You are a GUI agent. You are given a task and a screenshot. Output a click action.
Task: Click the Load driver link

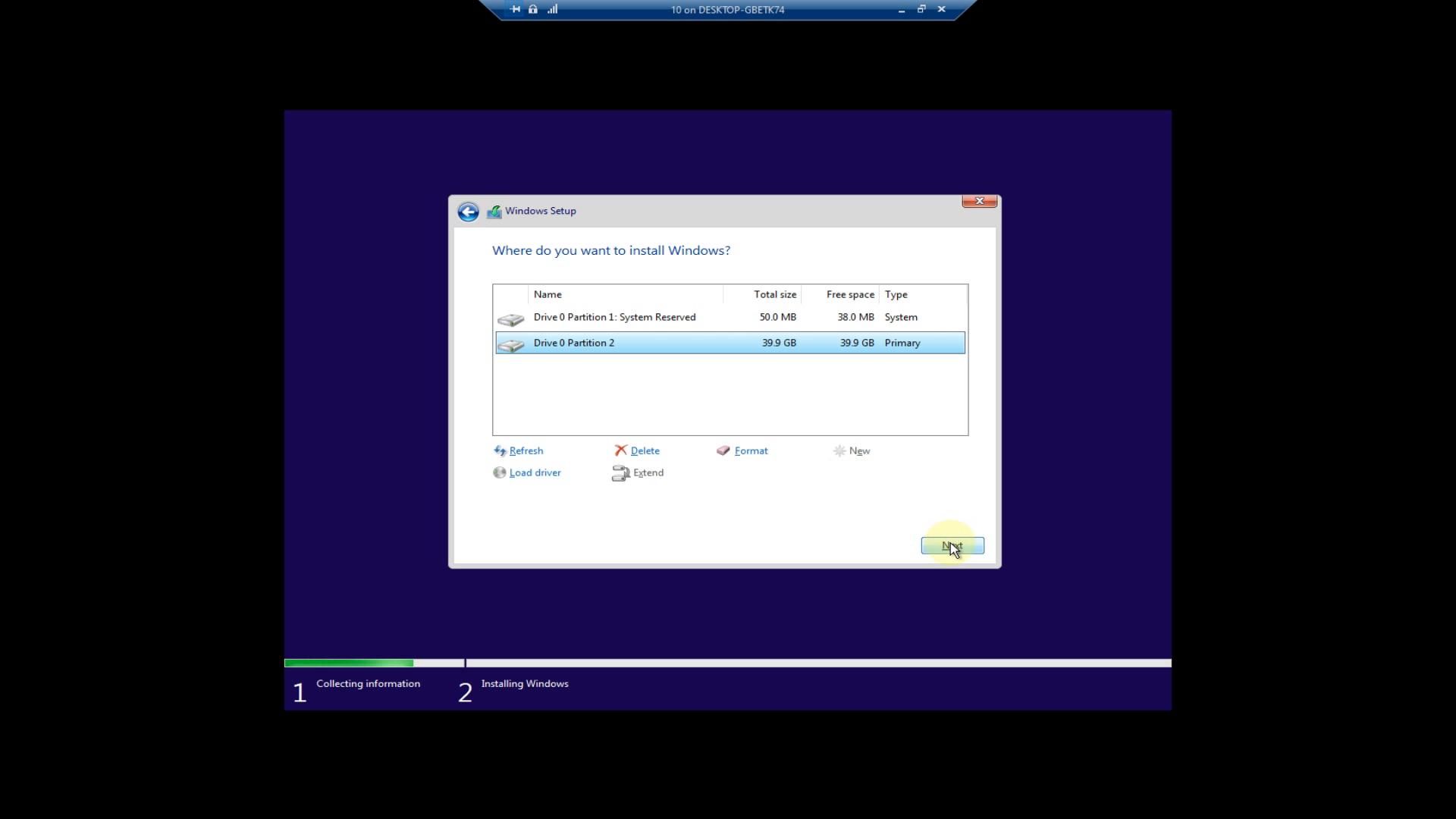coord(535,472)
